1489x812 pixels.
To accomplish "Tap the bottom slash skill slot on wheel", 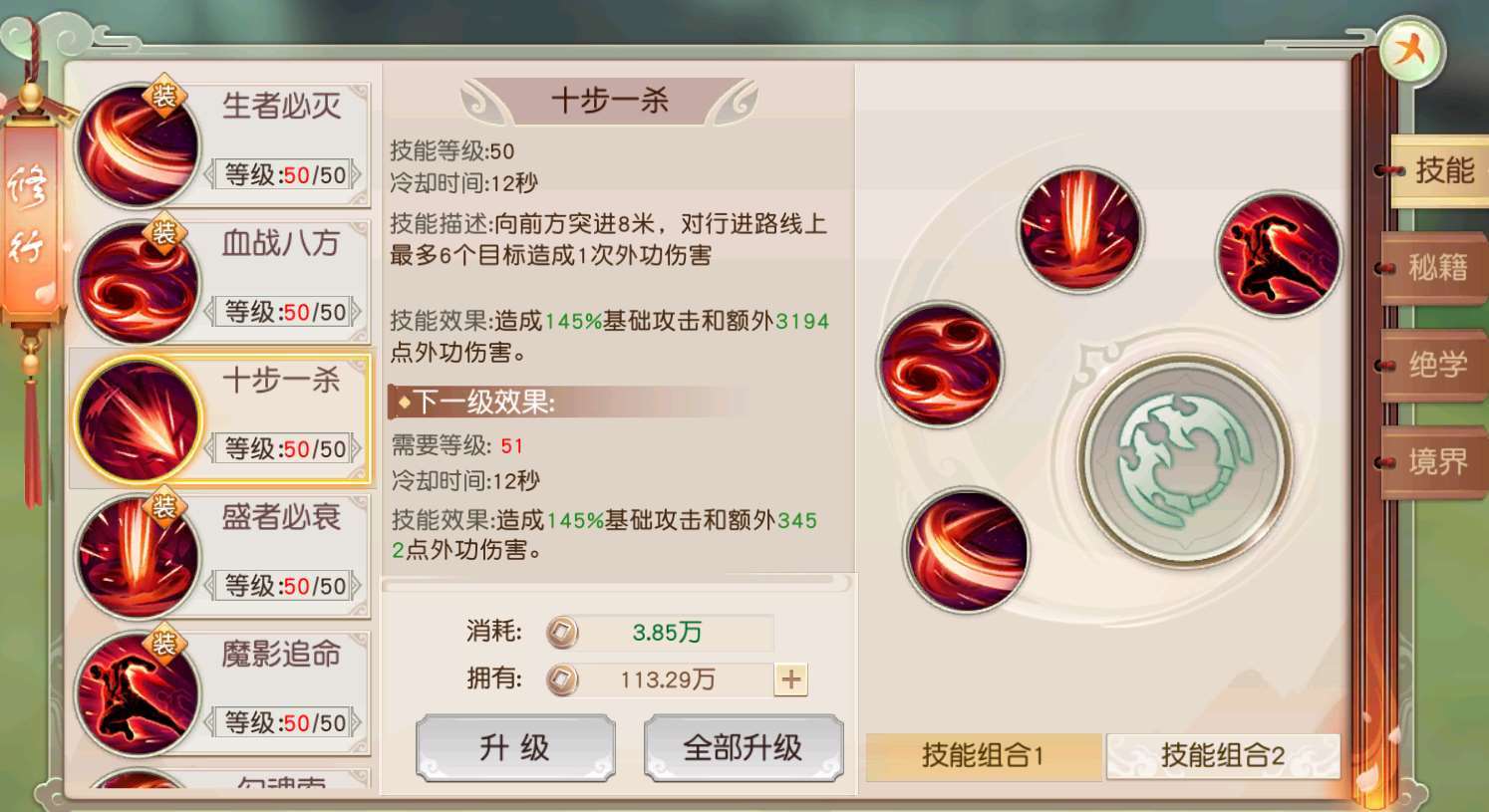I will 967,550.
